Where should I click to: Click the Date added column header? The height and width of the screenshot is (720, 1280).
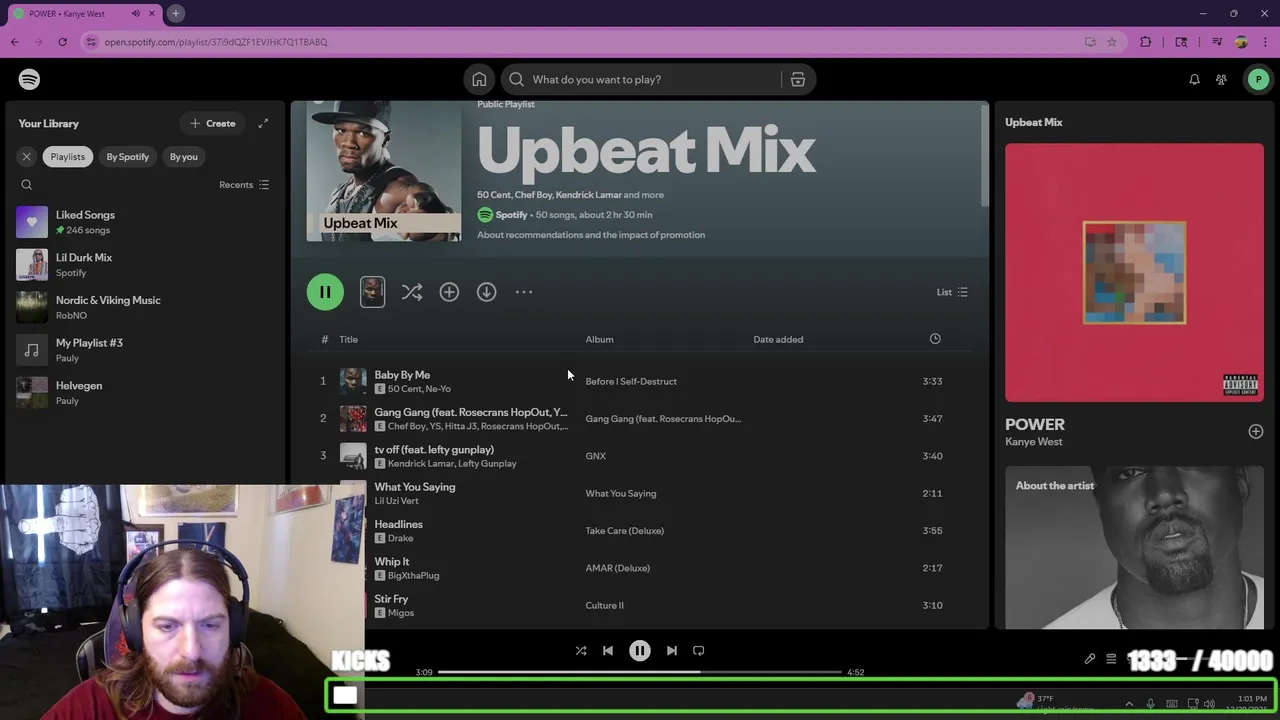tap(778, 339)
